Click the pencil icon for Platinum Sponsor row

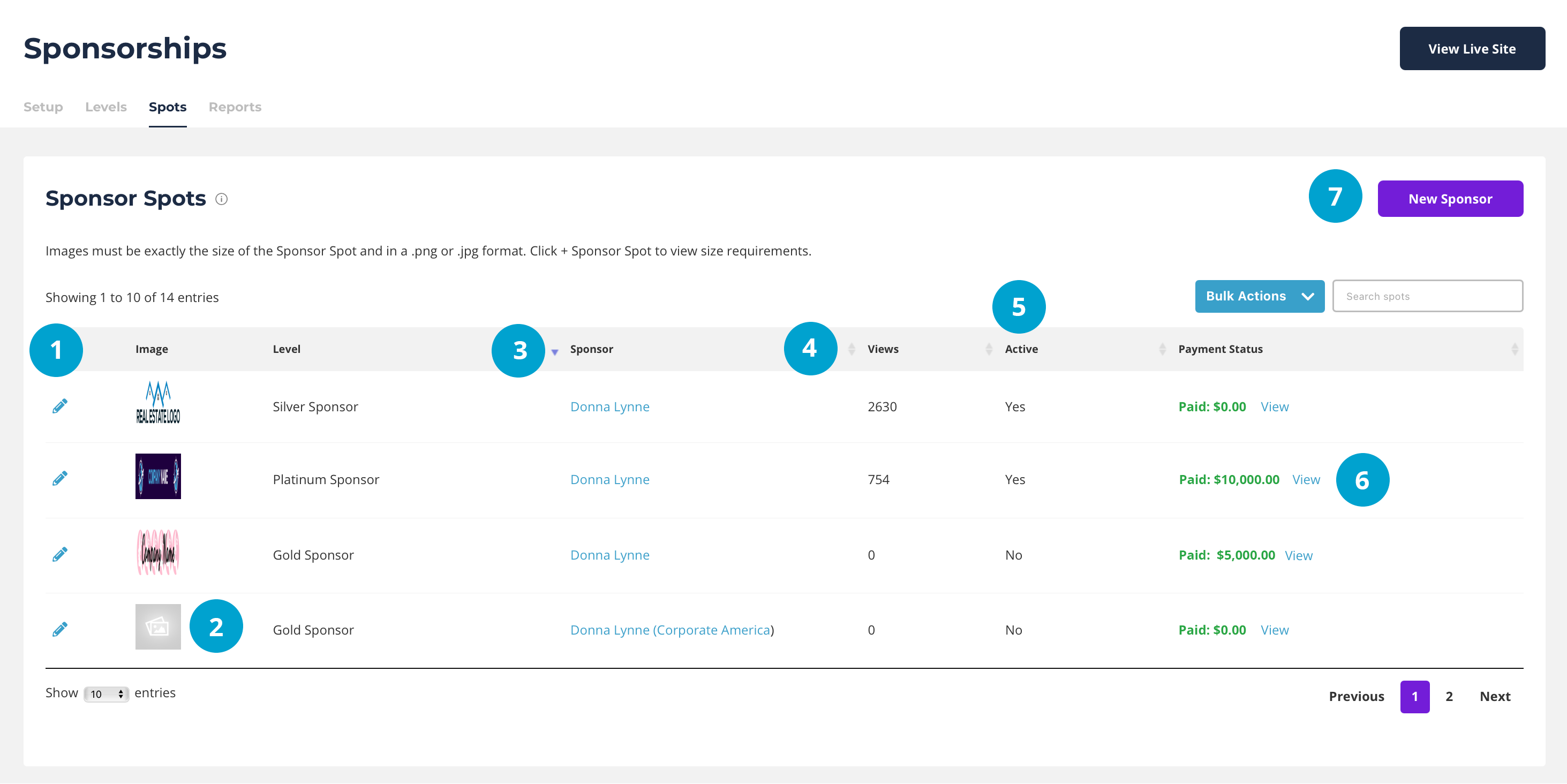(x=59, y=479)
